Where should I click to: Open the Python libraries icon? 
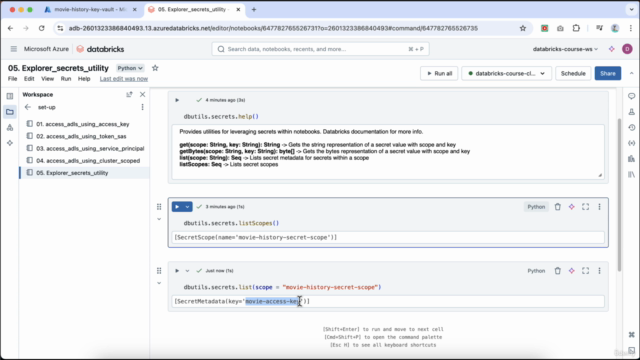[631, 174]
